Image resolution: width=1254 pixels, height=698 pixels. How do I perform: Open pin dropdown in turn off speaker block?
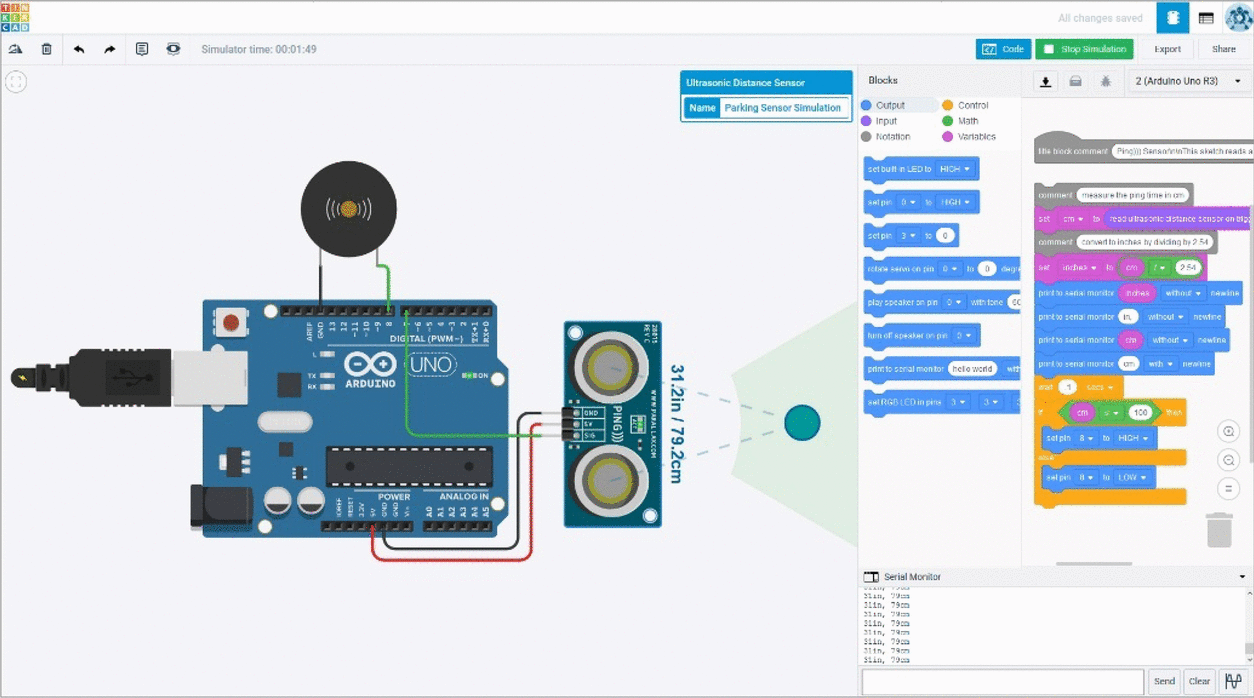tap(963, 336)
